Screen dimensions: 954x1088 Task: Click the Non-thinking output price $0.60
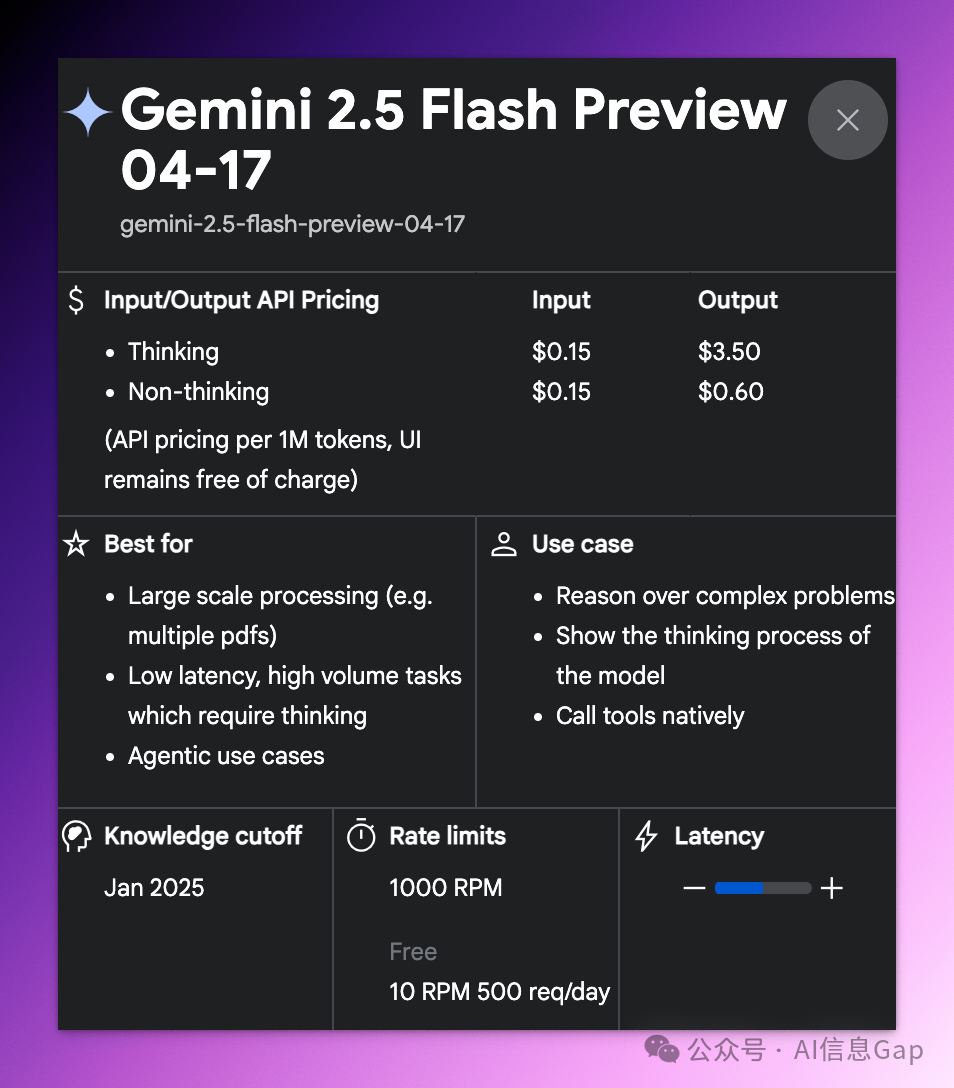click(731, 392)
